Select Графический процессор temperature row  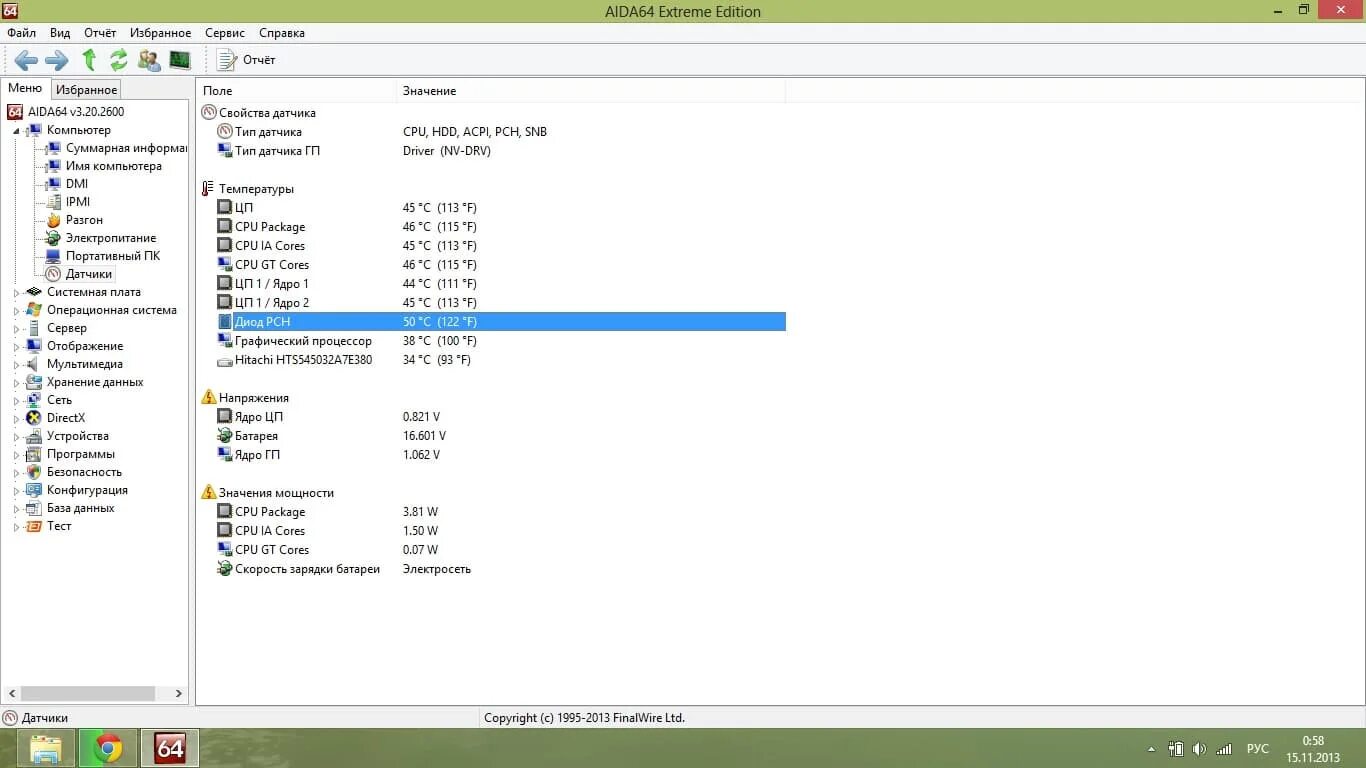click(x=491, y=341)
